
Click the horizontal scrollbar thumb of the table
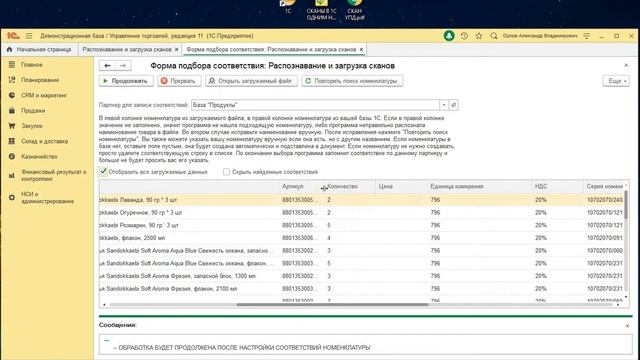(332, 304)
